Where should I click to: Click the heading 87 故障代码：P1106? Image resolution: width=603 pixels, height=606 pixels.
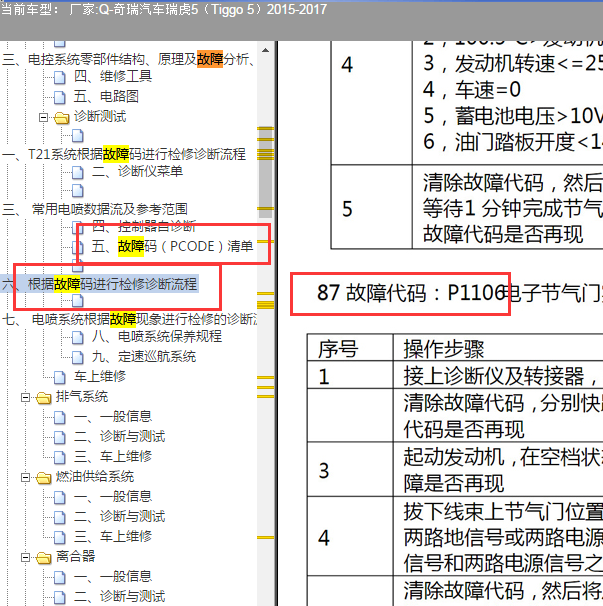coord(412,293)
